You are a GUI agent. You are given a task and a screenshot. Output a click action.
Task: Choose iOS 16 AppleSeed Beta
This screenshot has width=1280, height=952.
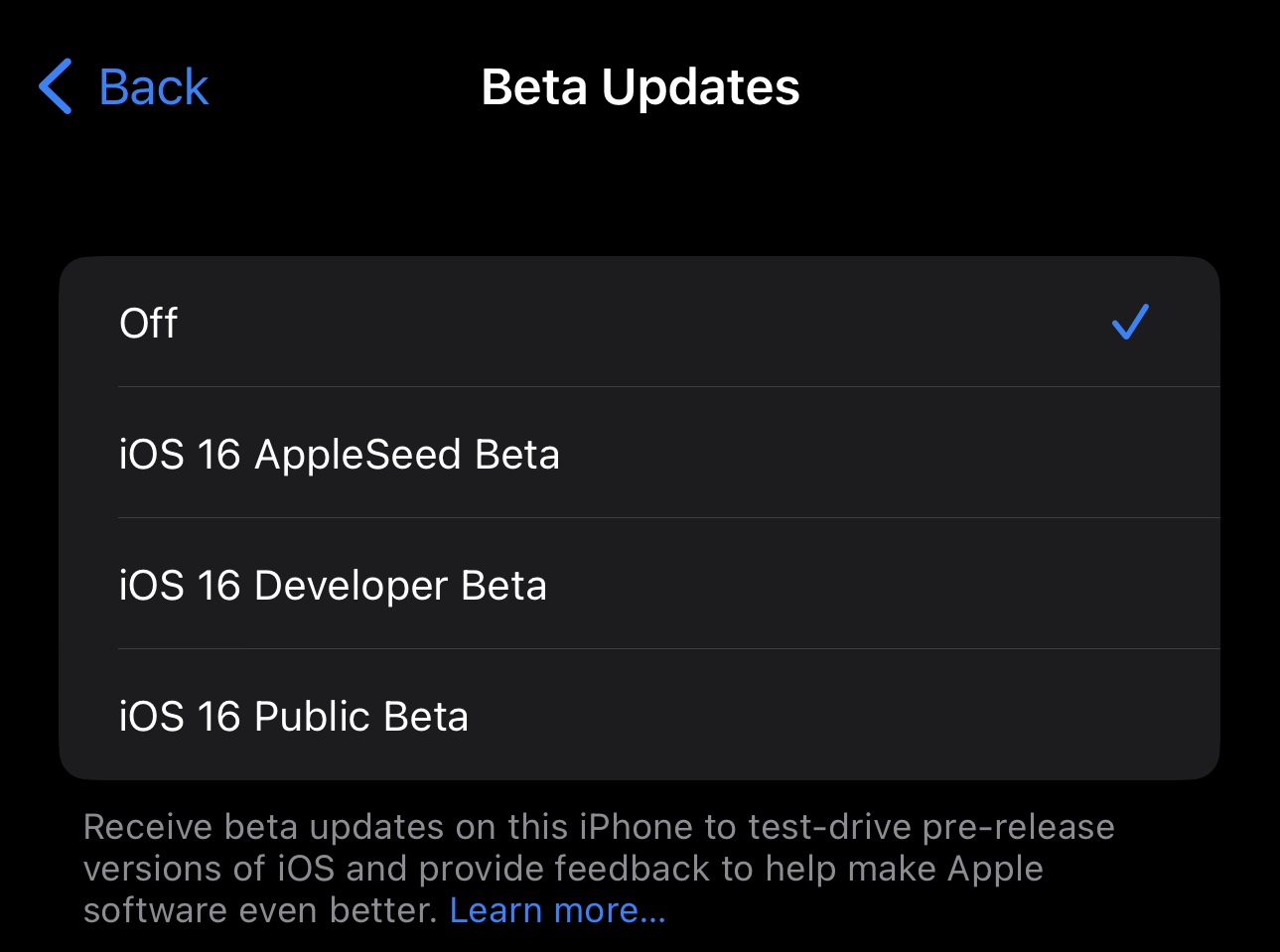(339, 455)
